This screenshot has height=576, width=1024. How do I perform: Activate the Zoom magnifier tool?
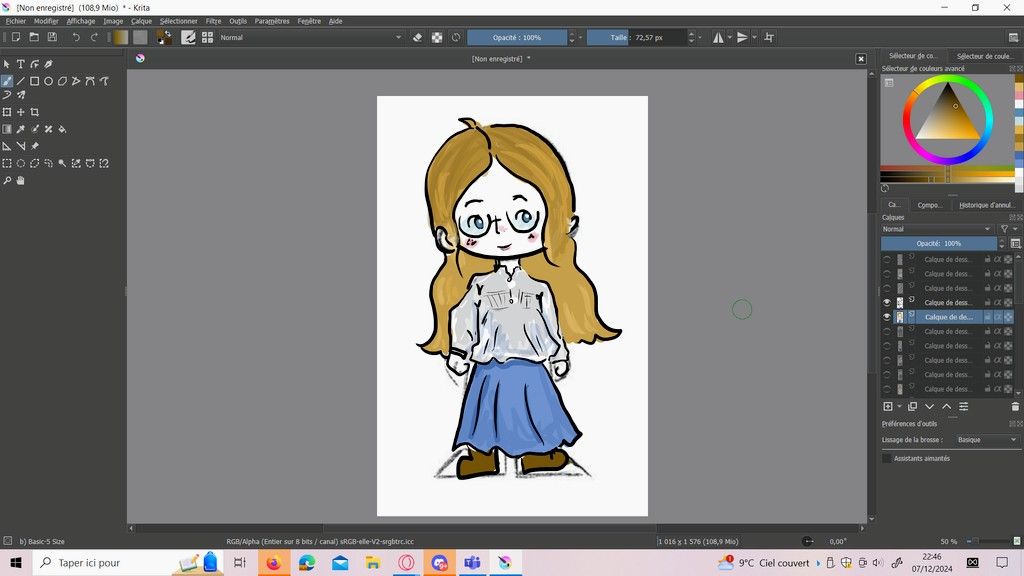(7, 181)
